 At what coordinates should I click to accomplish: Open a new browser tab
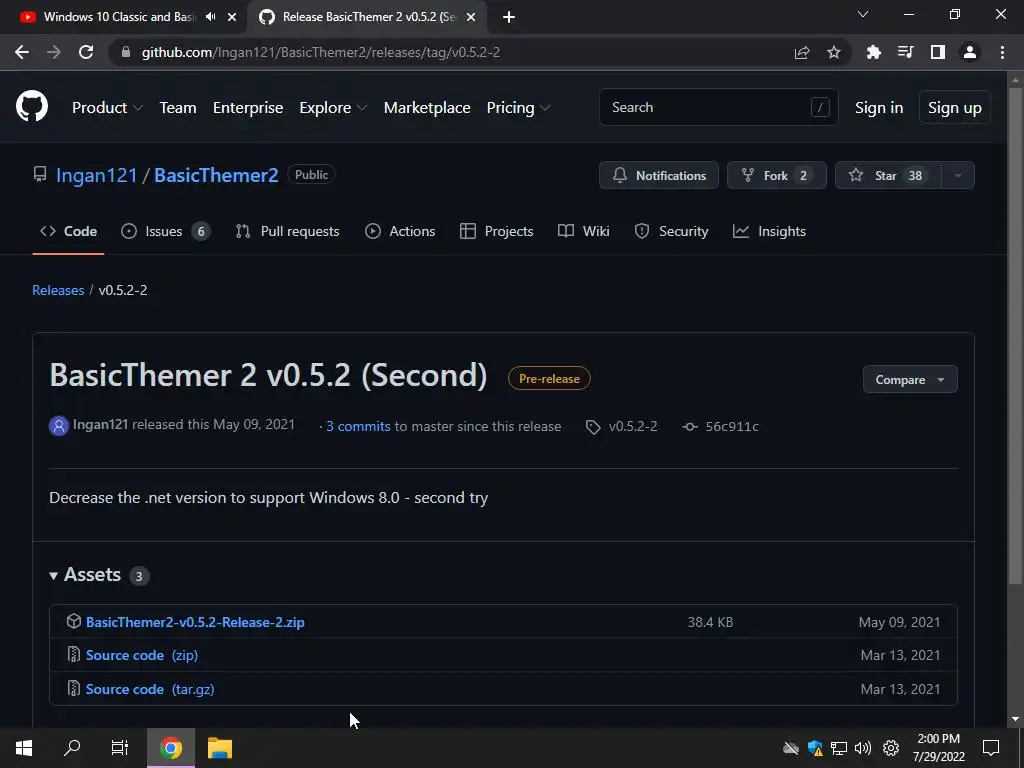(509, 17)
